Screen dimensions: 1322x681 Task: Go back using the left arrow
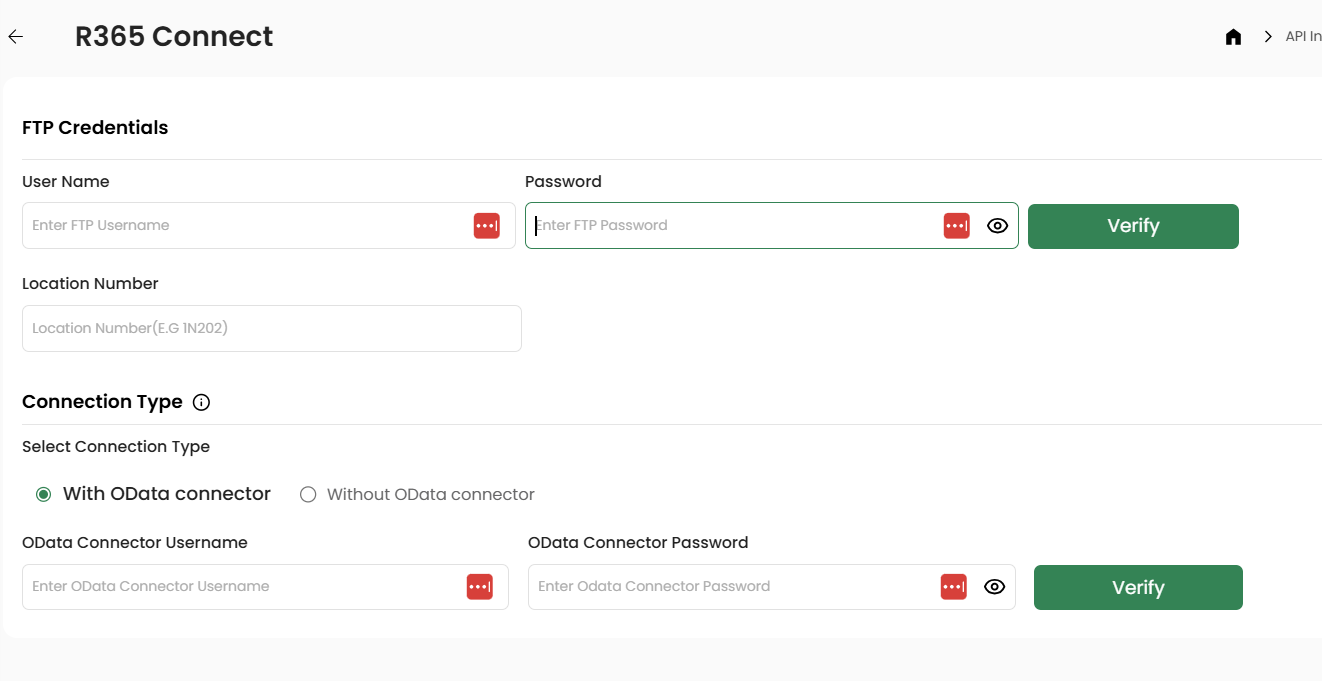[15, 37]
